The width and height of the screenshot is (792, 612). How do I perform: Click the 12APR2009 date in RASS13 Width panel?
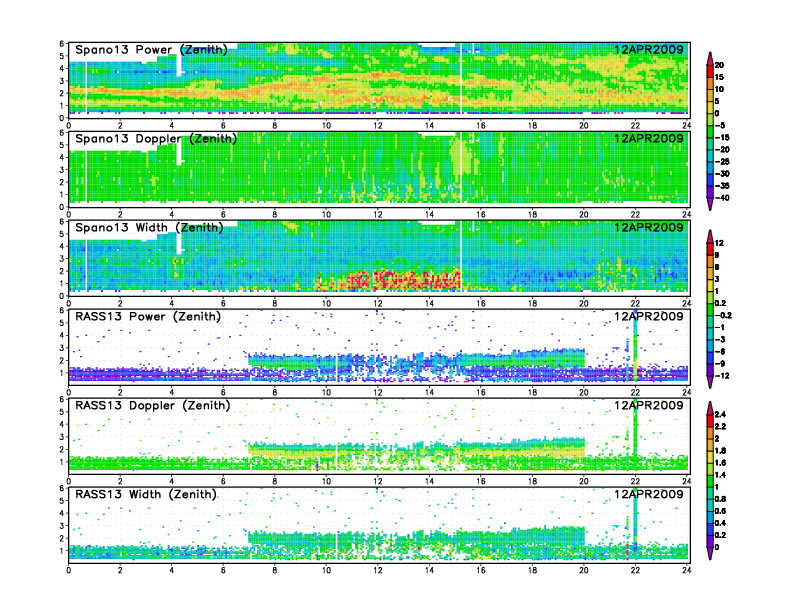pos(649,494)
